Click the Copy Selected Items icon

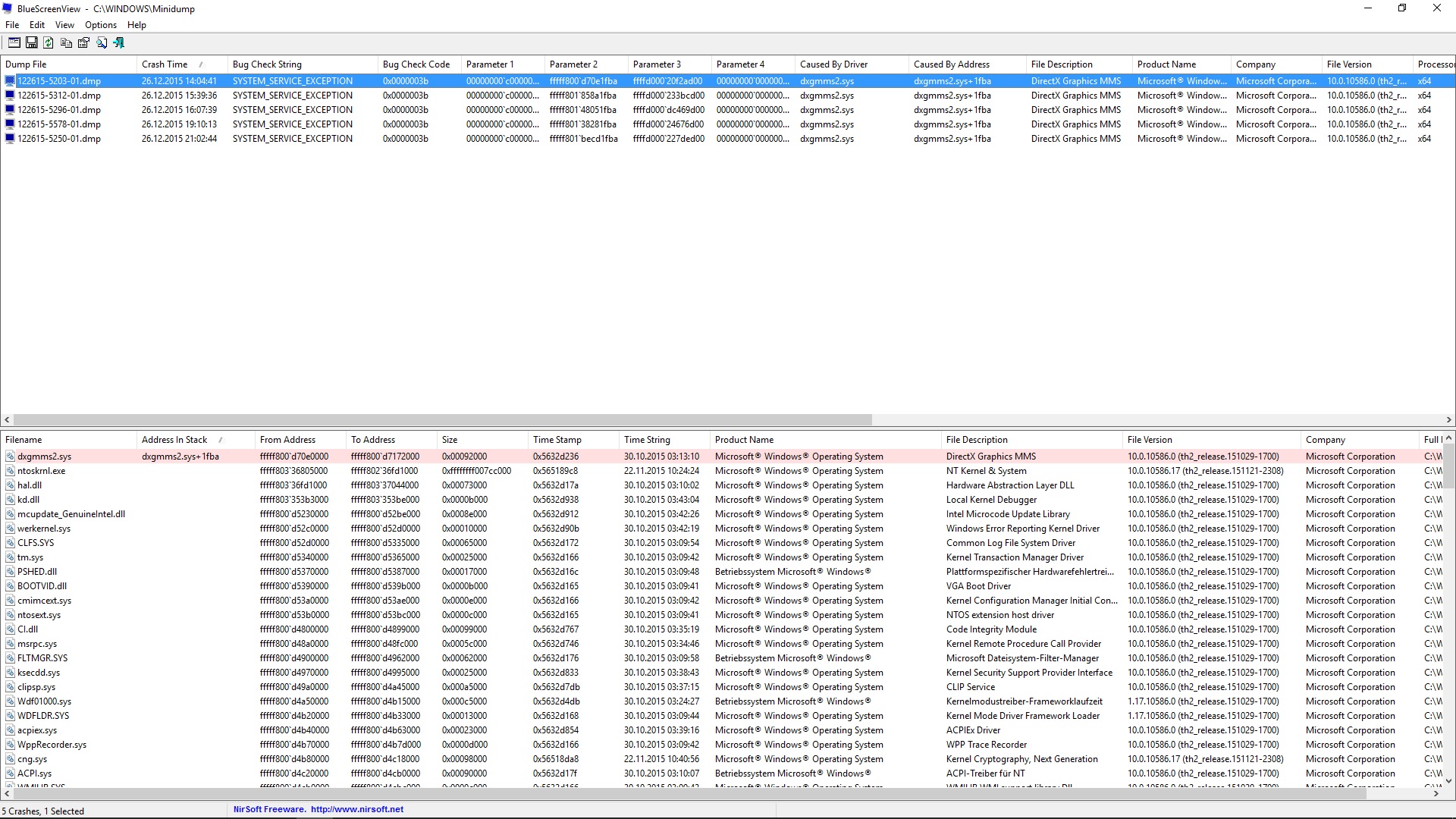pos(66,43)
